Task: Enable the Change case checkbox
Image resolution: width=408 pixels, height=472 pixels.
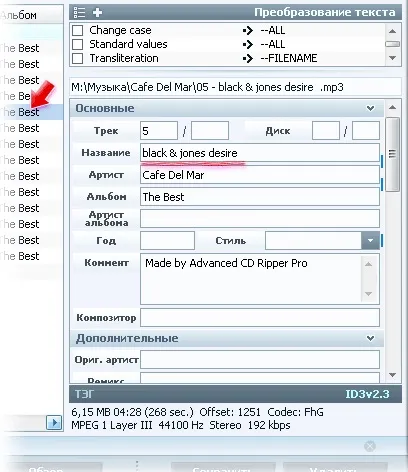Action: 77,30
